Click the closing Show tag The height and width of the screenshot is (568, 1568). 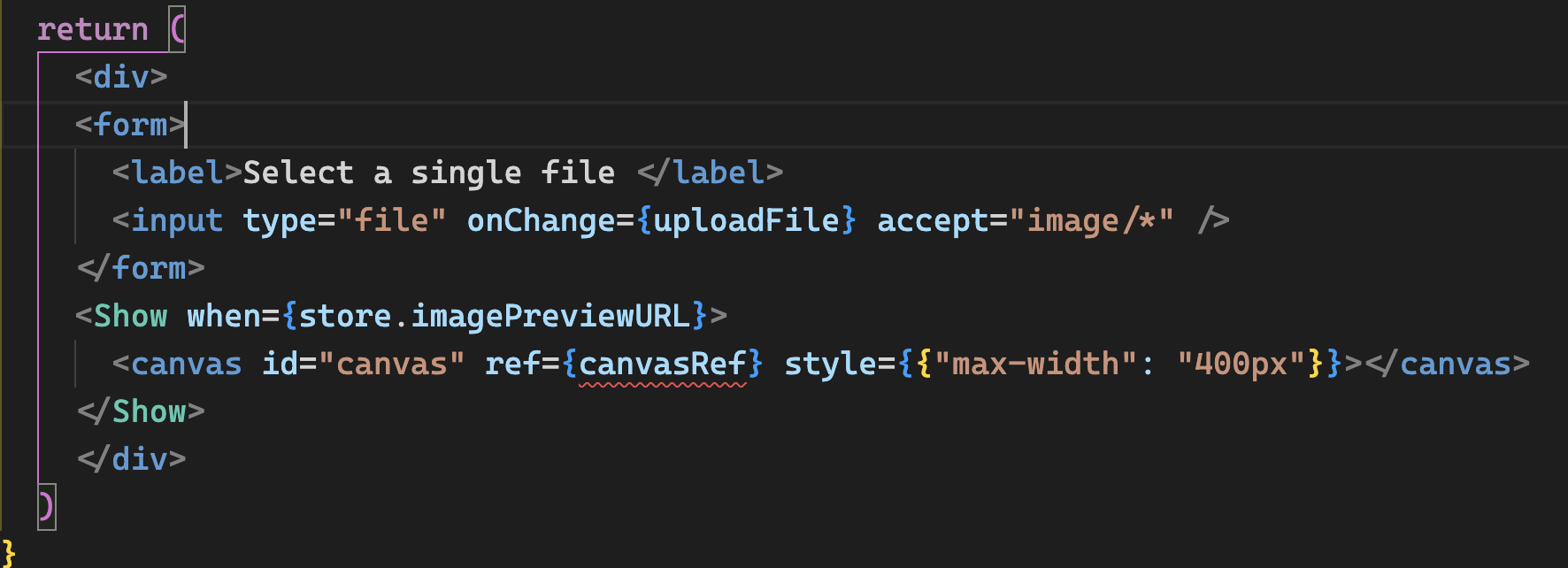tap(141, 411)
